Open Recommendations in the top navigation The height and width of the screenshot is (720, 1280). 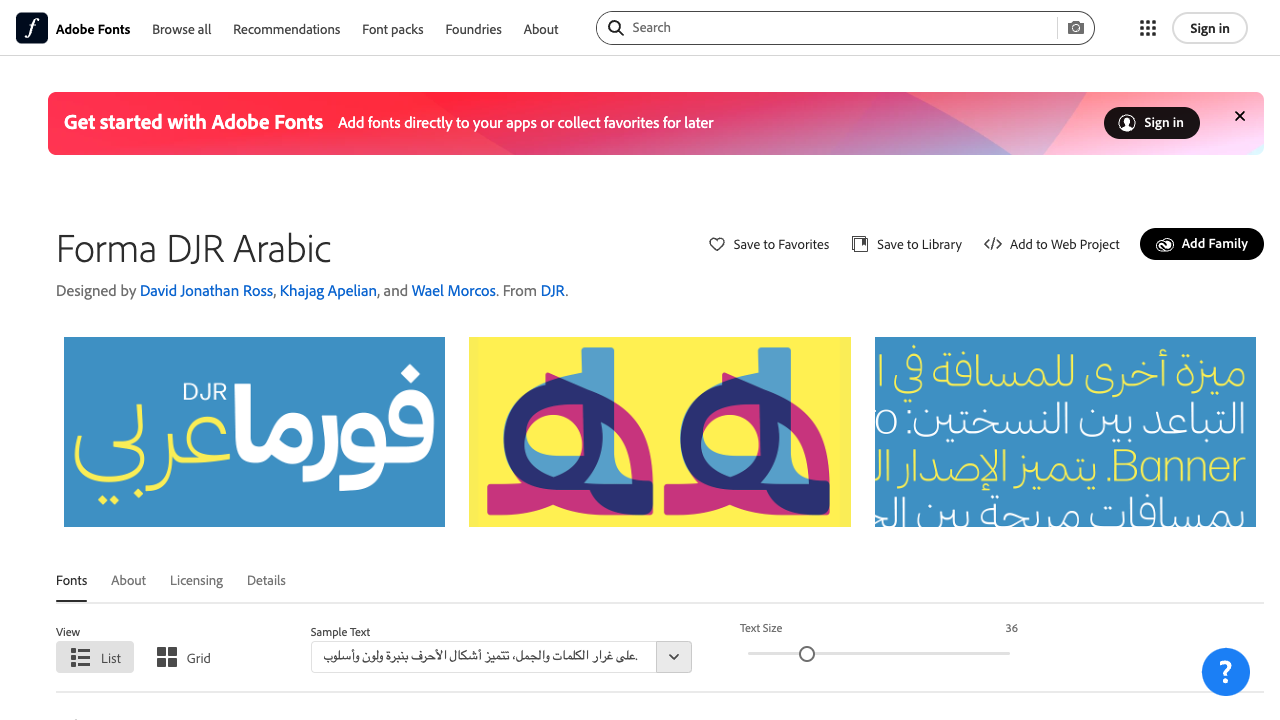coord(287,29)
